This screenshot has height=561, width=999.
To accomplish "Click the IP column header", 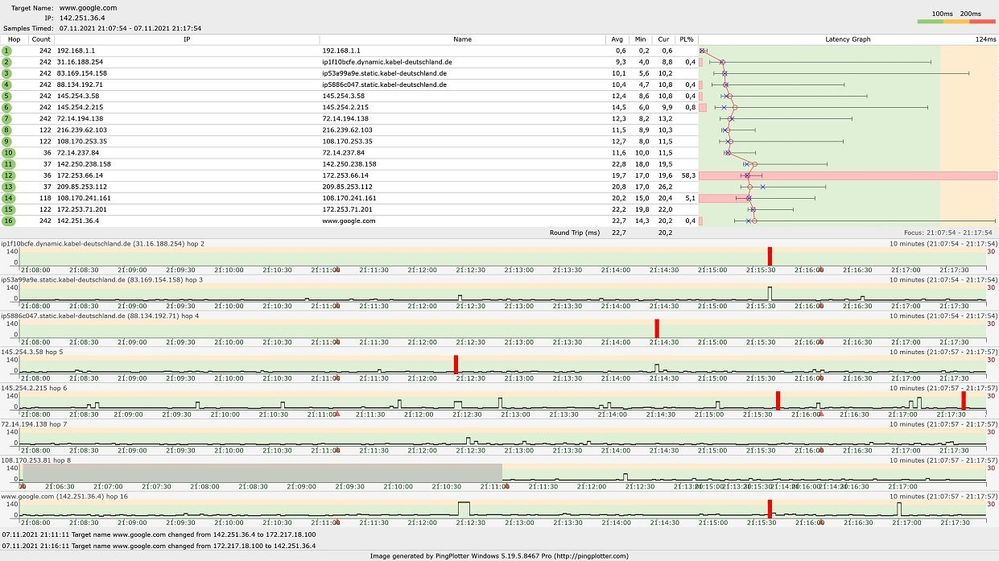I will (x=187, y=39).
